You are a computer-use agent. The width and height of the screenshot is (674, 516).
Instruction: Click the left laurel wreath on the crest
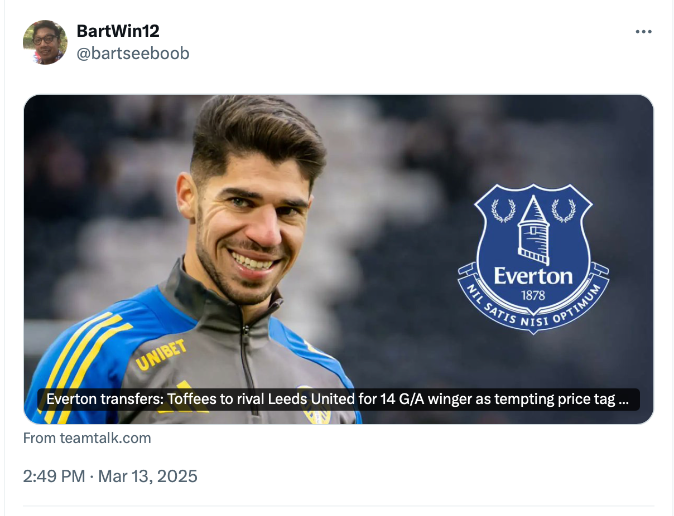[502, 212]
